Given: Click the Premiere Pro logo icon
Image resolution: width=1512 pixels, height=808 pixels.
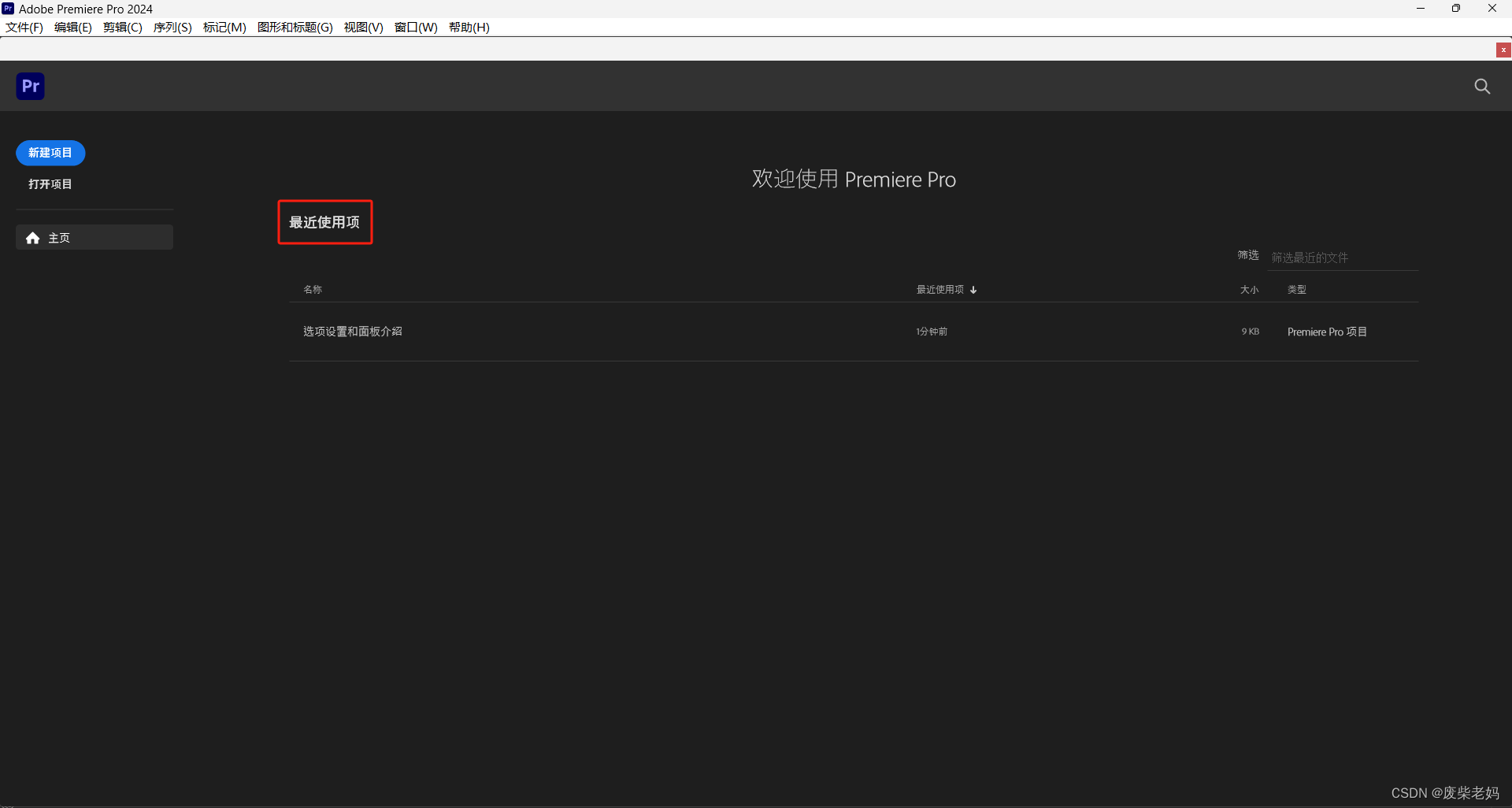Looking at the screenshot, I should (x=31, y=86).
